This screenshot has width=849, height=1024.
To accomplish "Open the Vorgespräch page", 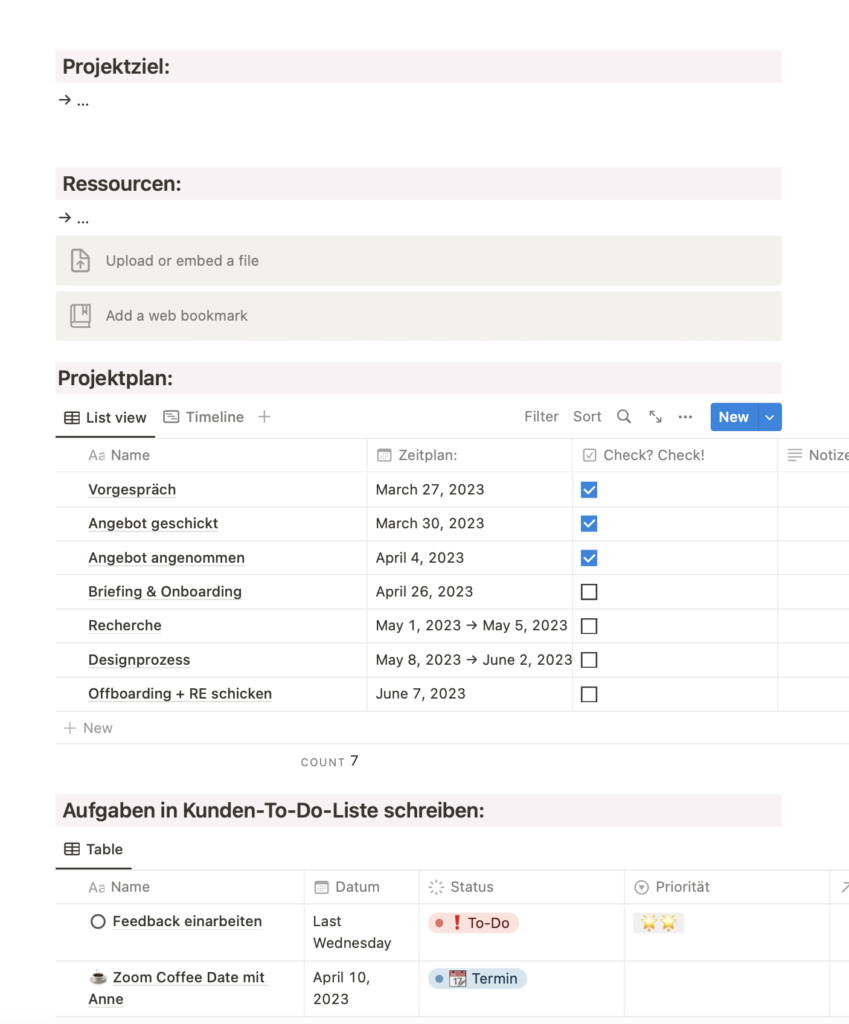I will pos(132,490).
